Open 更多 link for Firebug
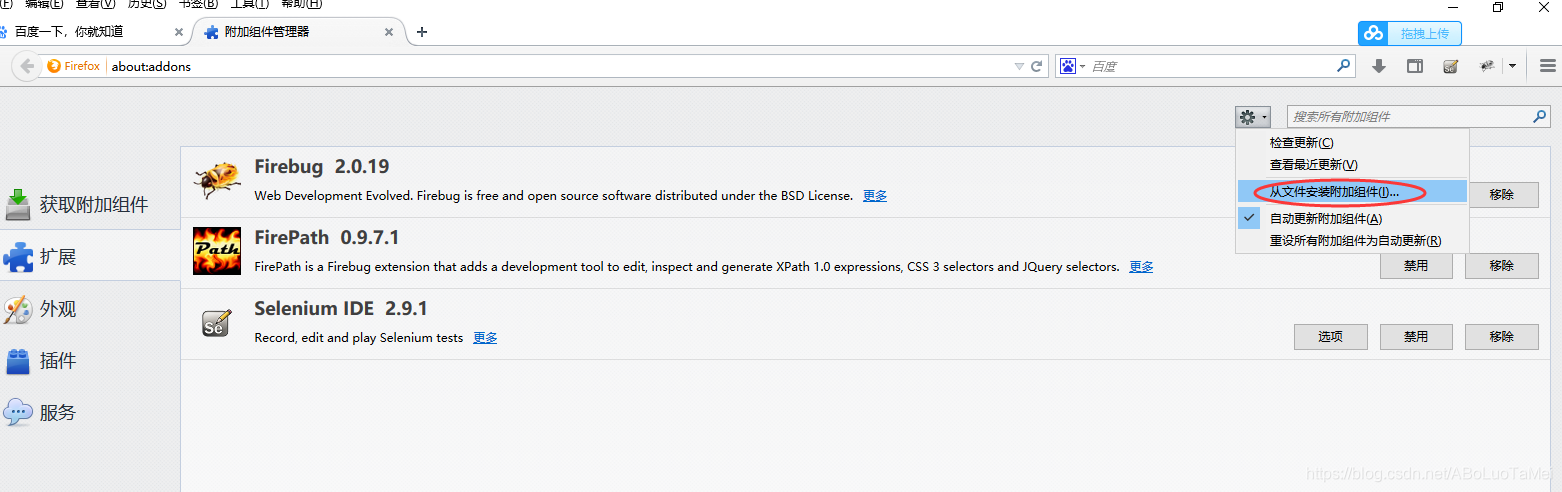Screen dimensions: 1562x492 click(x=875, y=196)
